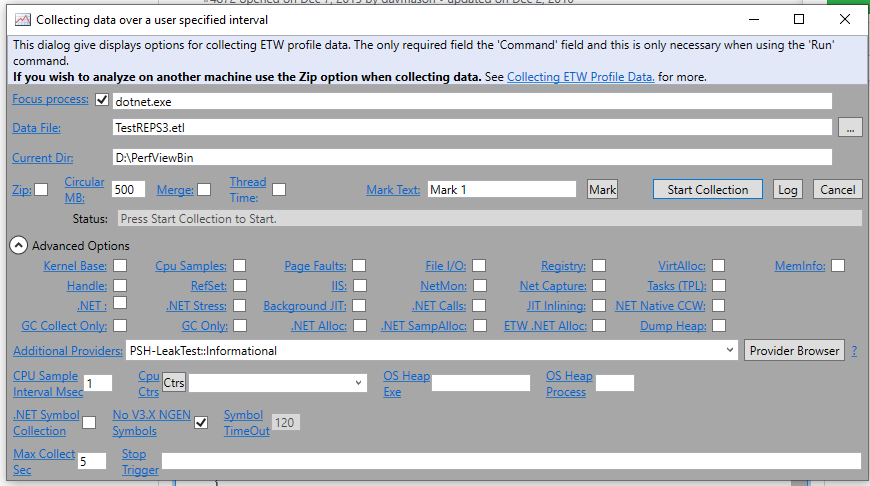Click into the OS Heap Process field
This screenshot has height=486, width=870.
615,383
